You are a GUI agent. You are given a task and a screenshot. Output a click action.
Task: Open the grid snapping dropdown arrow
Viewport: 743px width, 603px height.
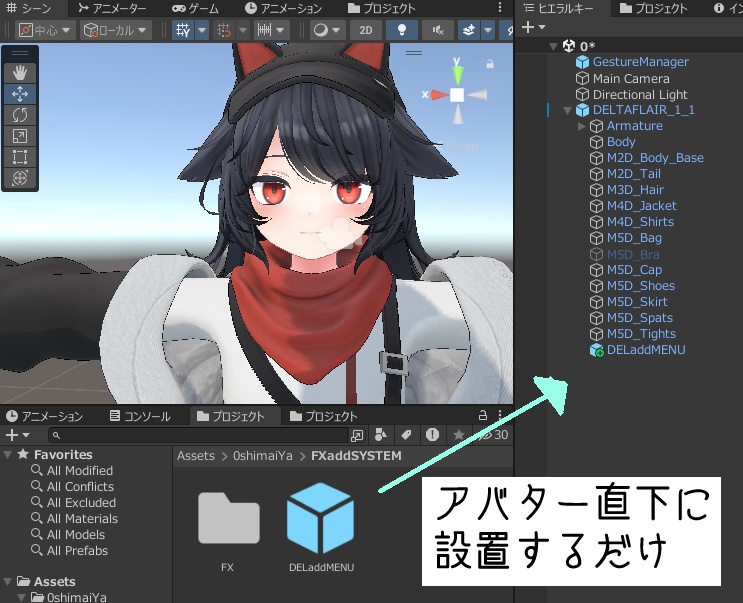coord(243,30)
